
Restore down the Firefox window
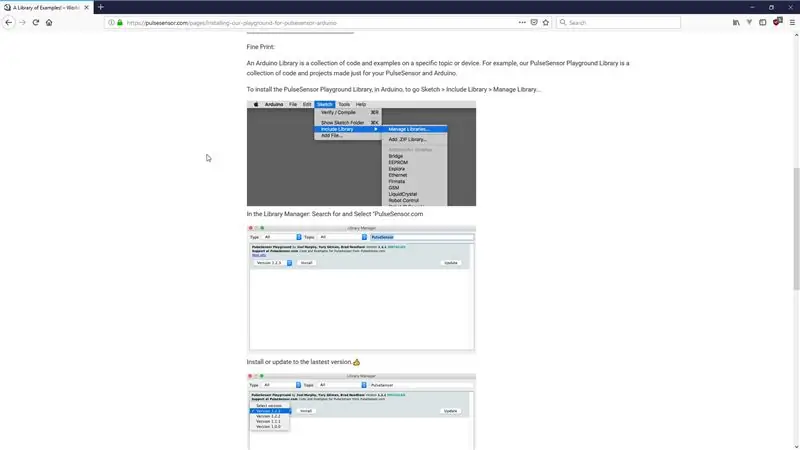click(771, 7)
